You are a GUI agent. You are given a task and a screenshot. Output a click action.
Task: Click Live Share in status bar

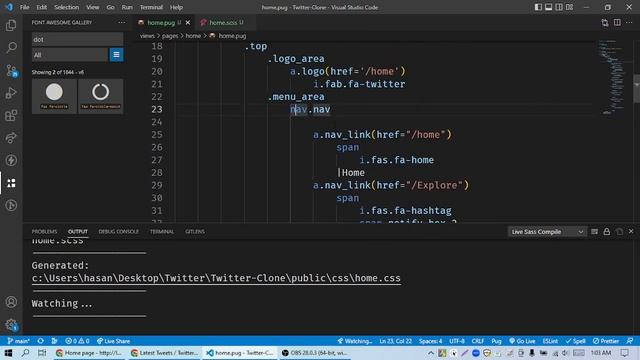113,341
